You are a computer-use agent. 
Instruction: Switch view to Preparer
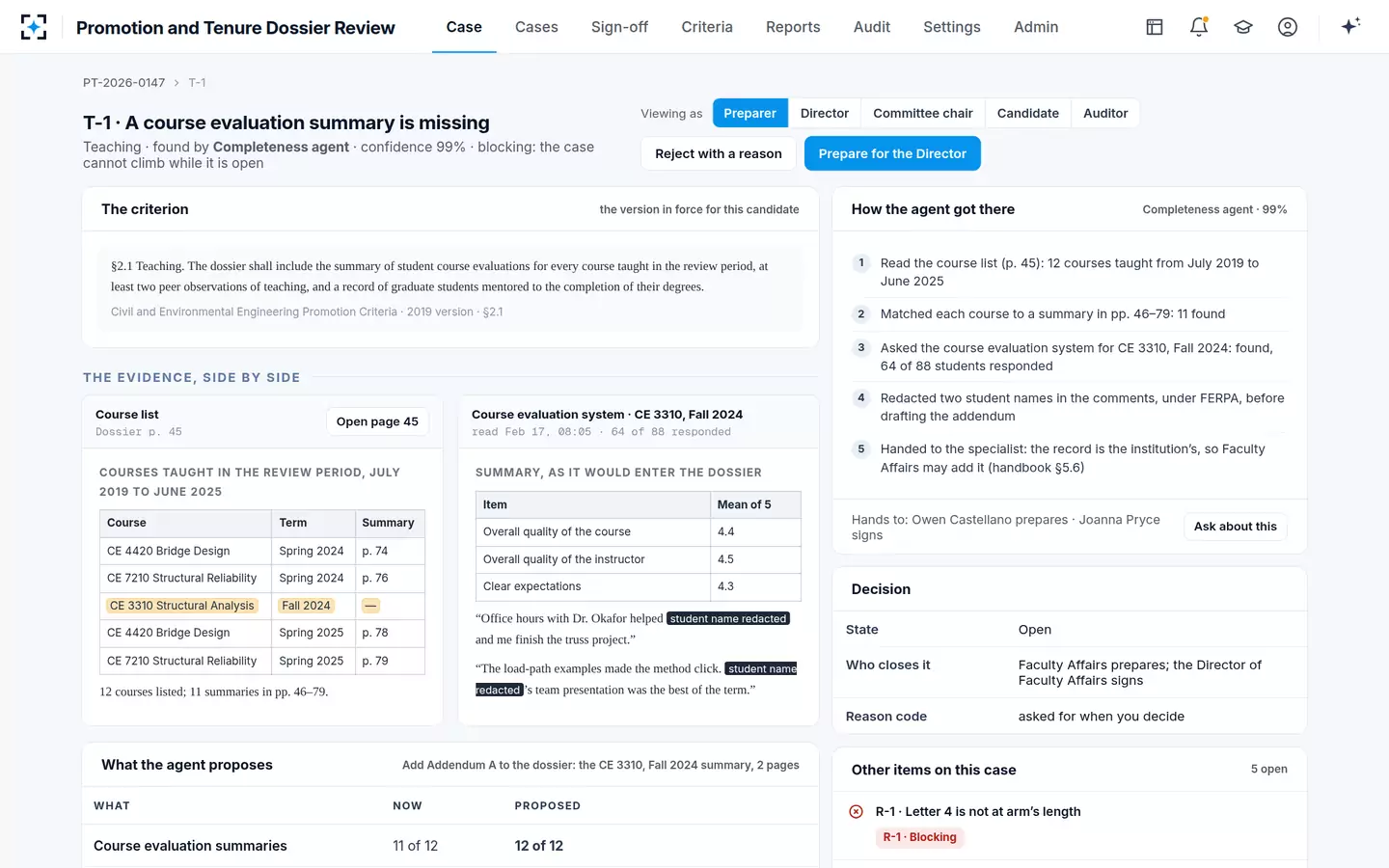pyautogui.click(x=749, y=113)
